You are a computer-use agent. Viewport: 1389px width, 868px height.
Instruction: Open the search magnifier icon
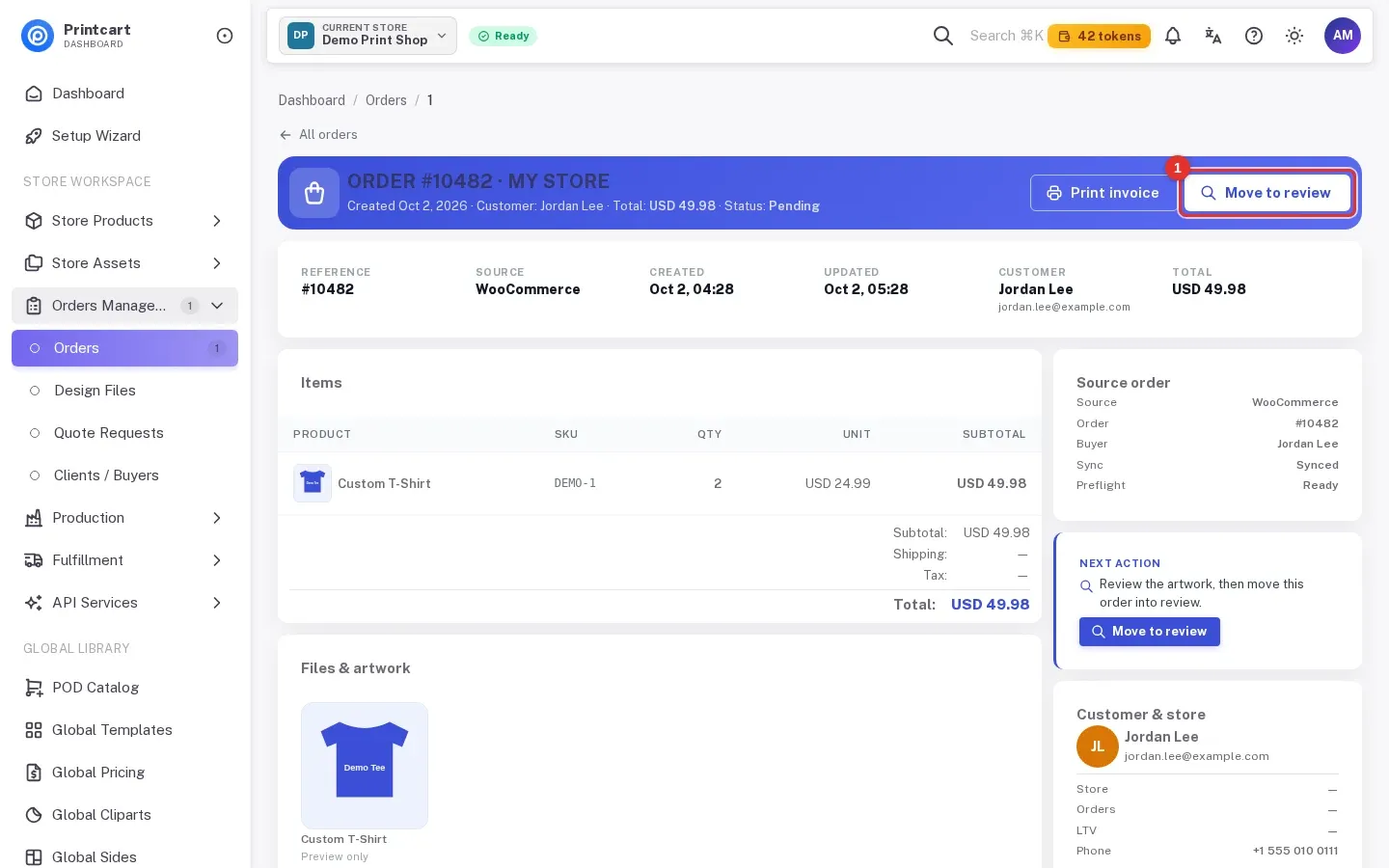[943, 36]
